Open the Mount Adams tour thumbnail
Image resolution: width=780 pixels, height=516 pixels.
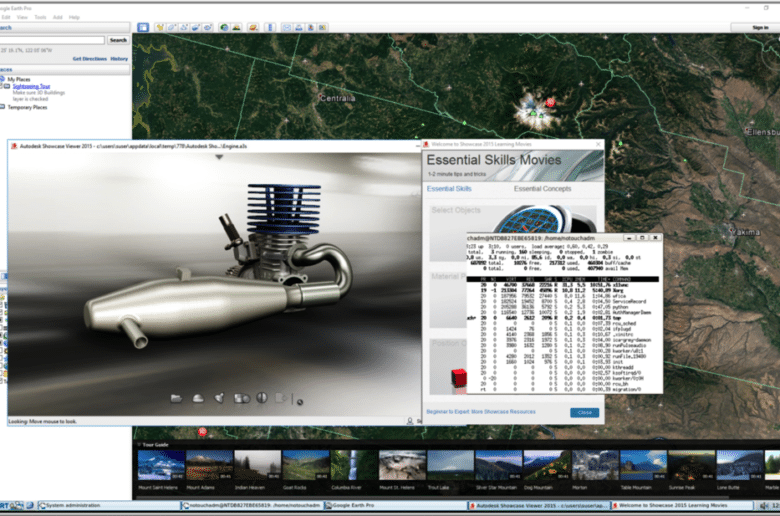point(209,465)
